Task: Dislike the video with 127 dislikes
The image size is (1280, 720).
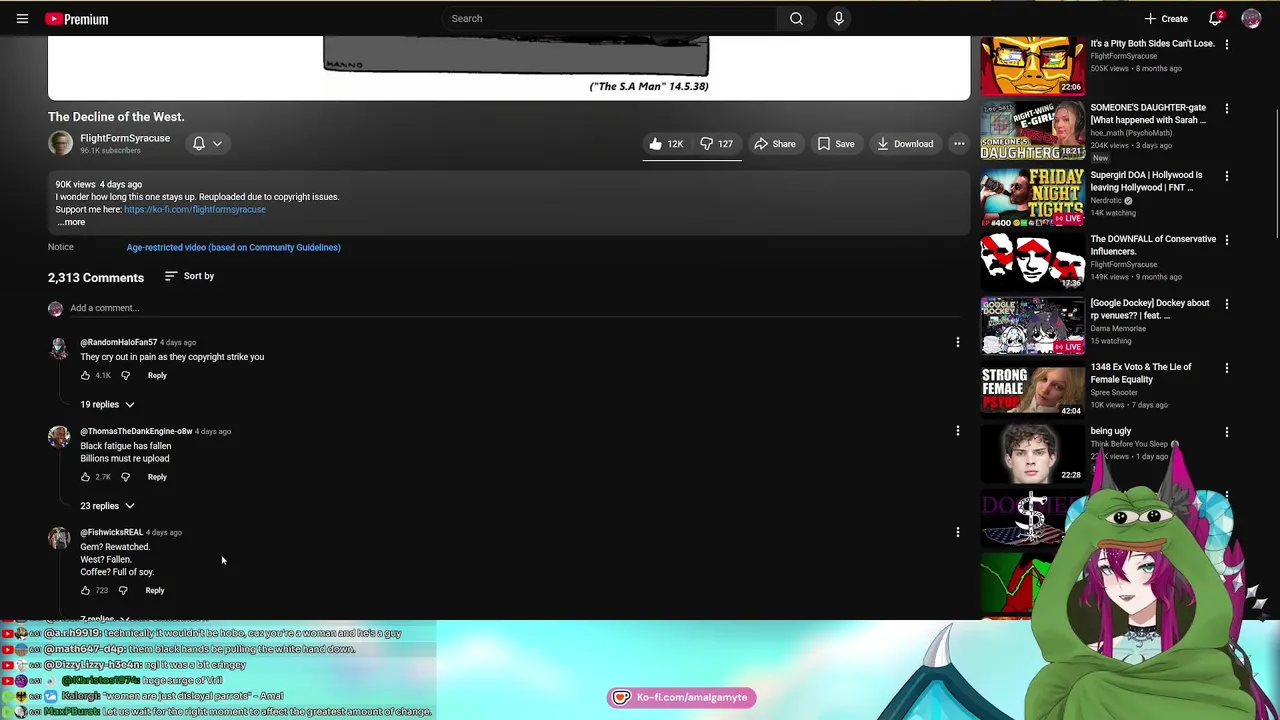Action: (716, 144)
